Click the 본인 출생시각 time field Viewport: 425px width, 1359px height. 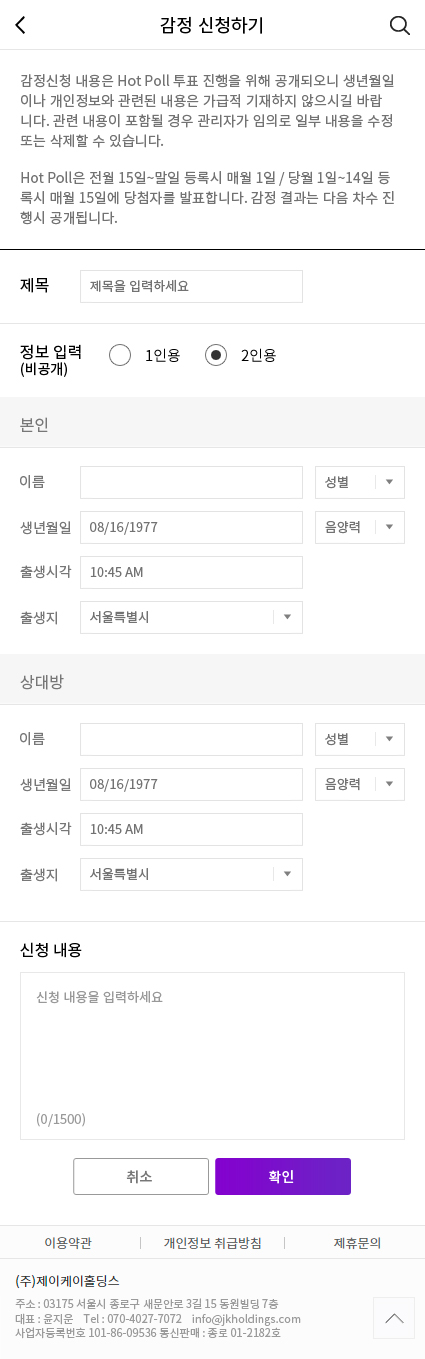[x=191, y=572]
